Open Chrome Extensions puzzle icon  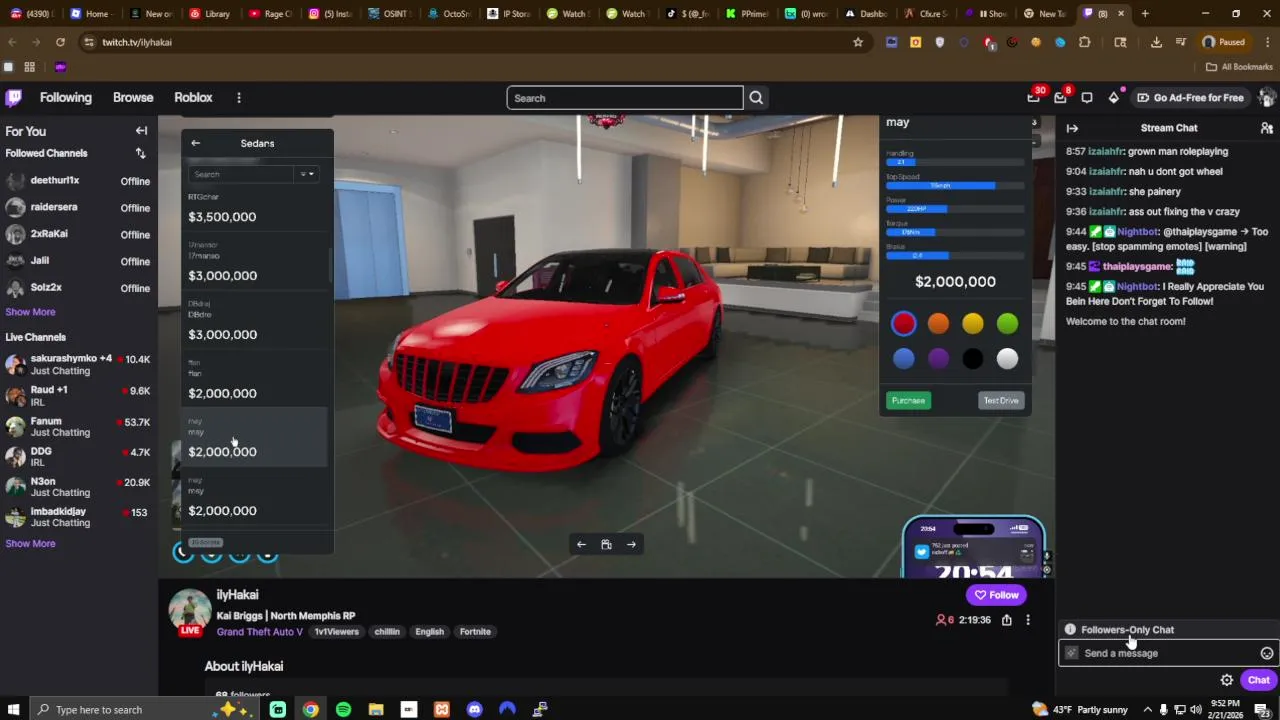pyautogui.click(x=1084, y=42)
